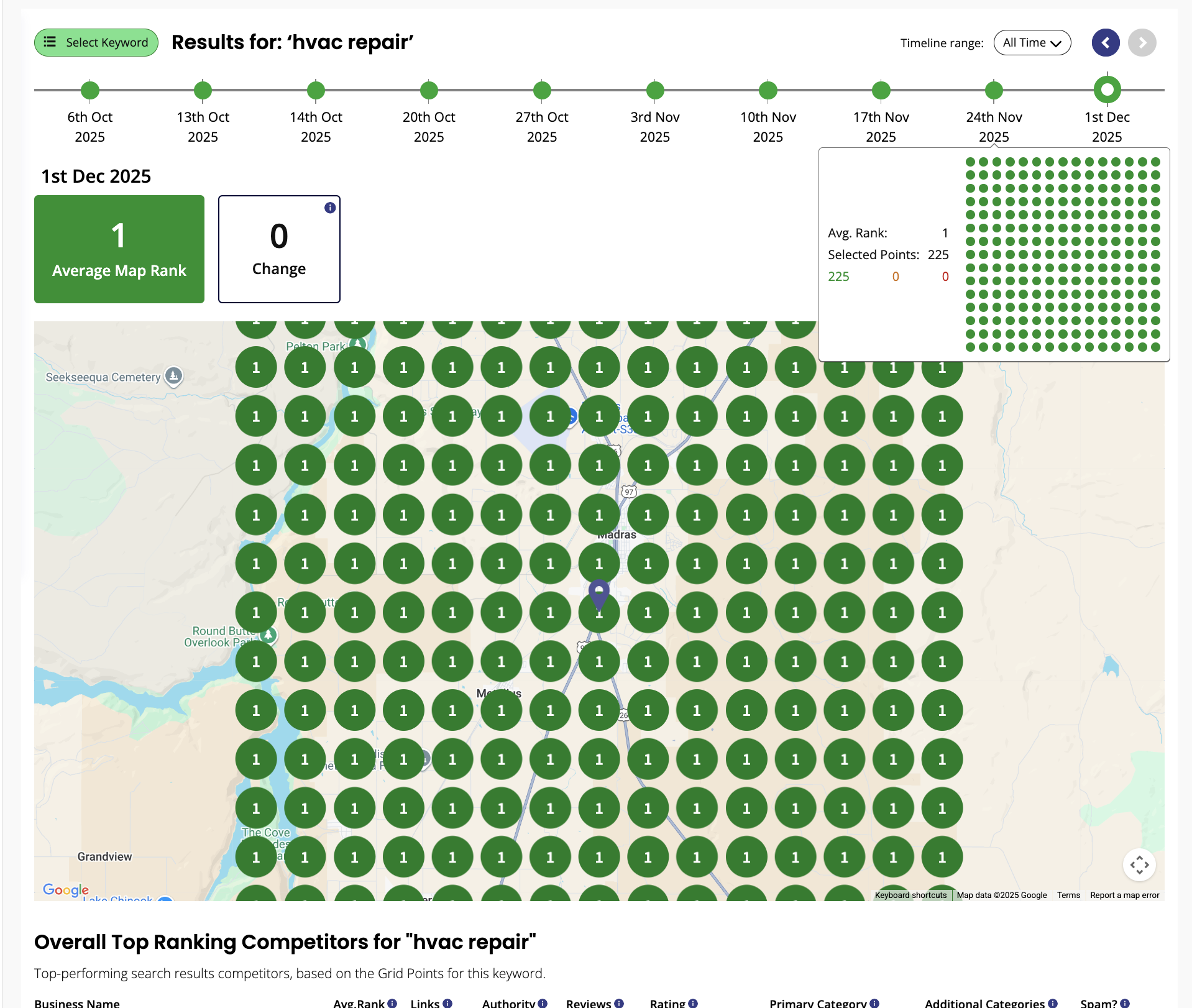Click the map camera controls icon
This screenshot has height=1008, width=1192.
(x=1139, y=864)
